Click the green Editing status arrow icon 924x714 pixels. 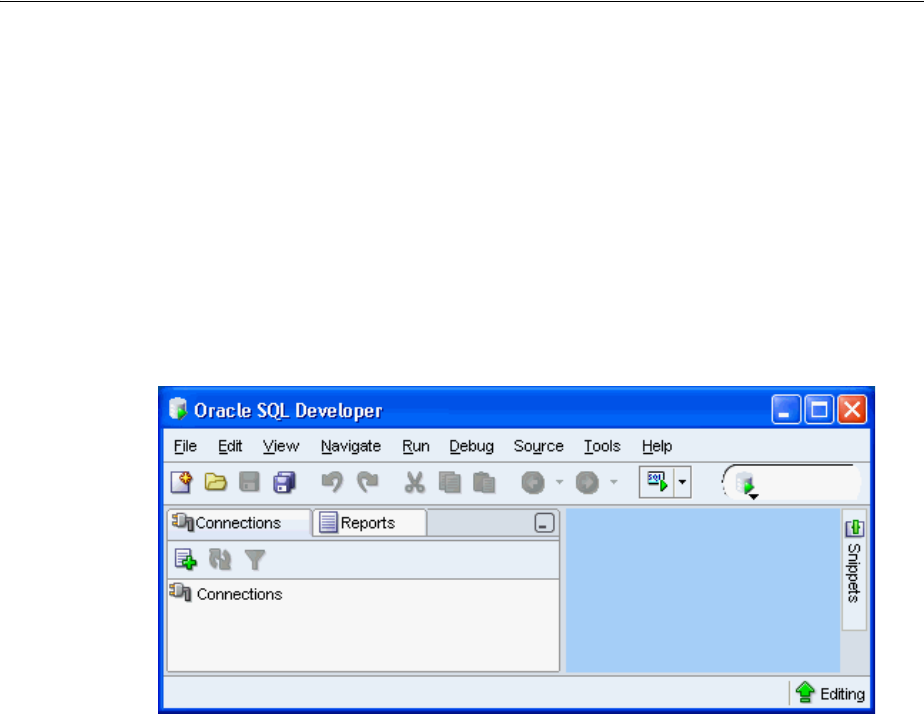[x=805, y=692]
